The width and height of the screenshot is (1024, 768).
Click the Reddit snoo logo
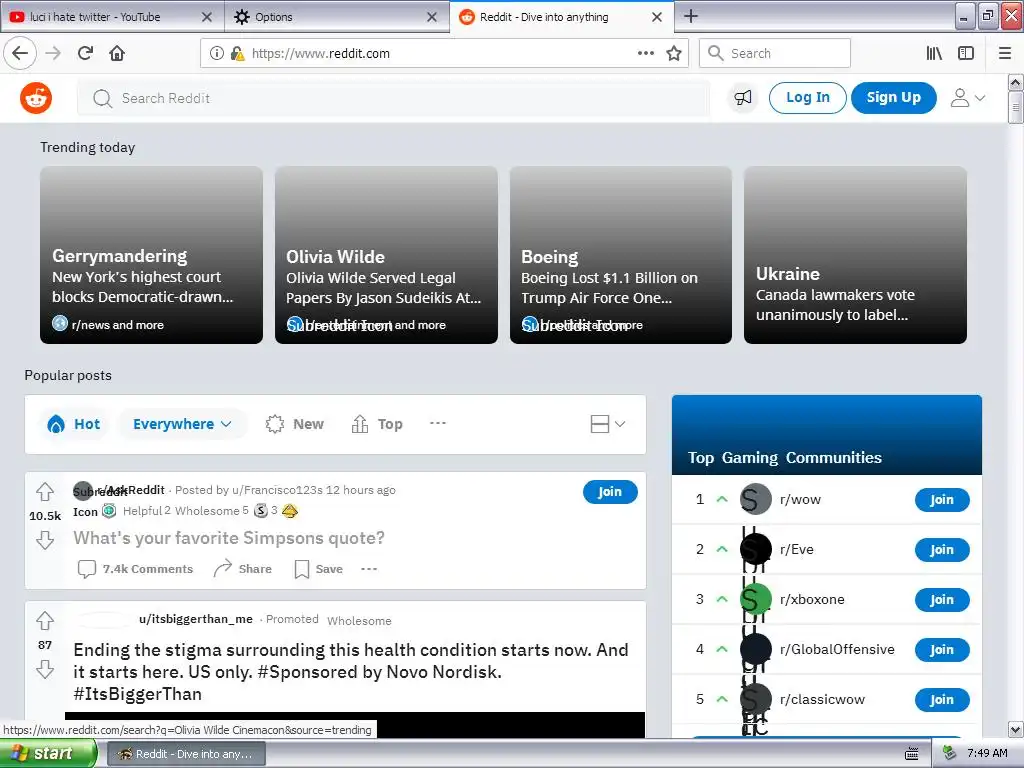point(36,99)
